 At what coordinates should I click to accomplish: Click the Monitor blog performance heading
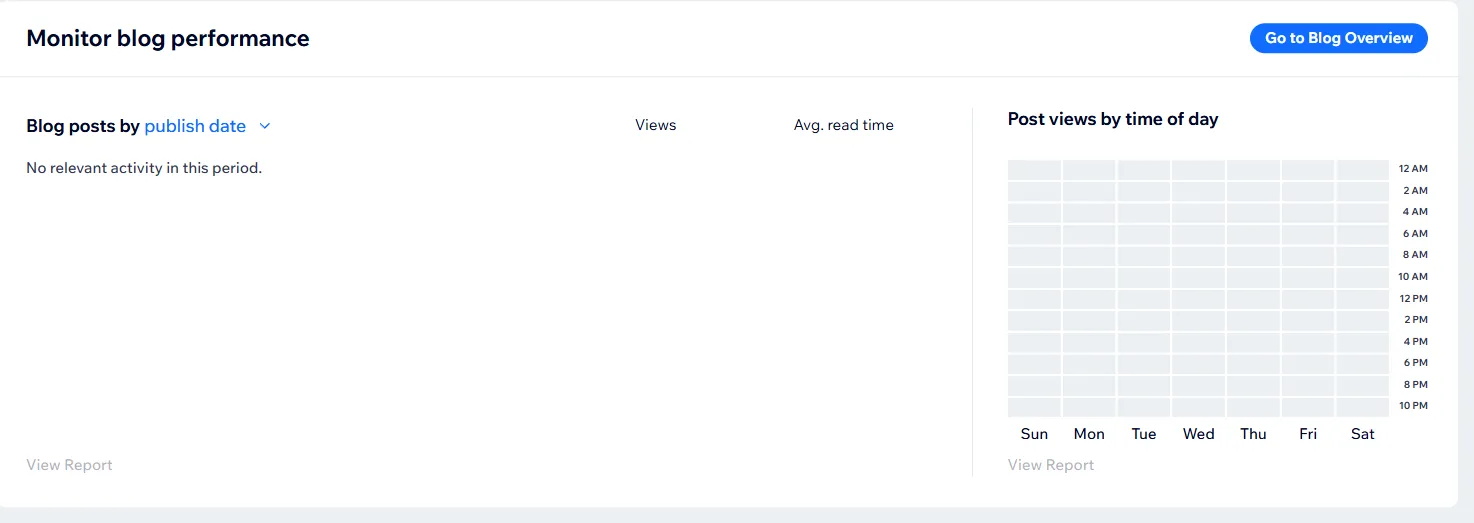(x=168, y=38)
